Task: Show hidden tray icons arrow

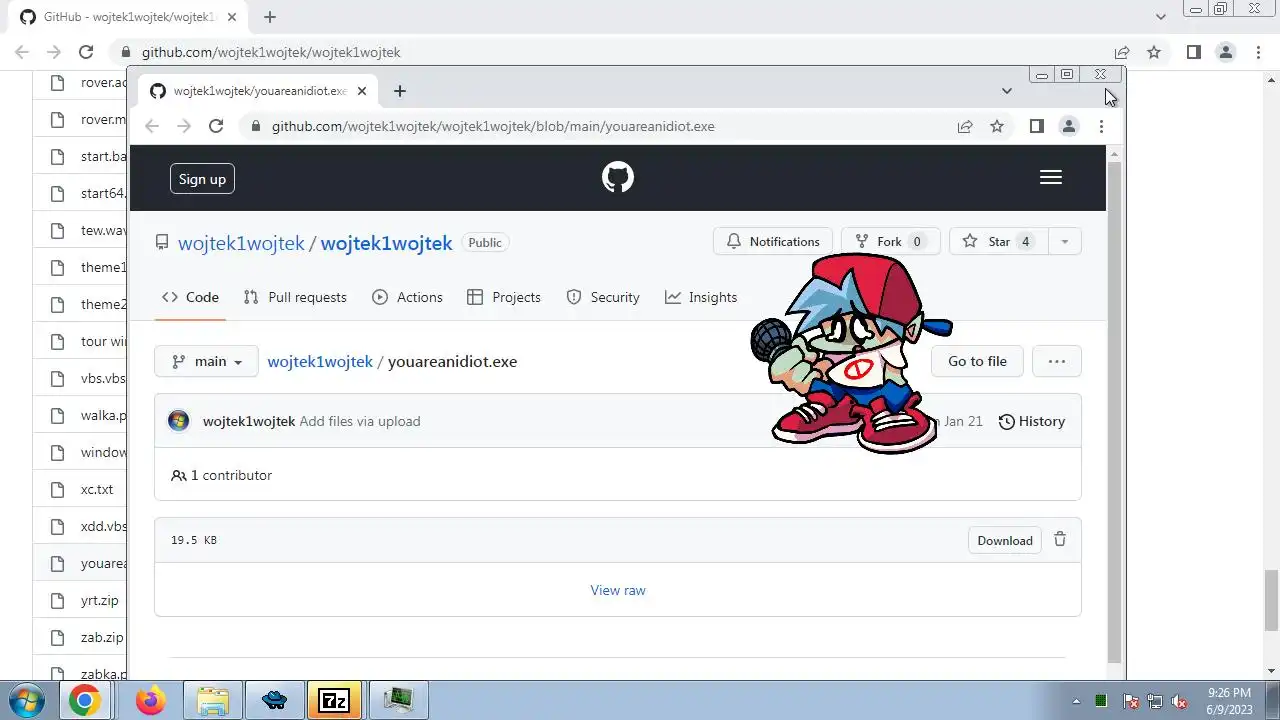Action: point(1076,701)
